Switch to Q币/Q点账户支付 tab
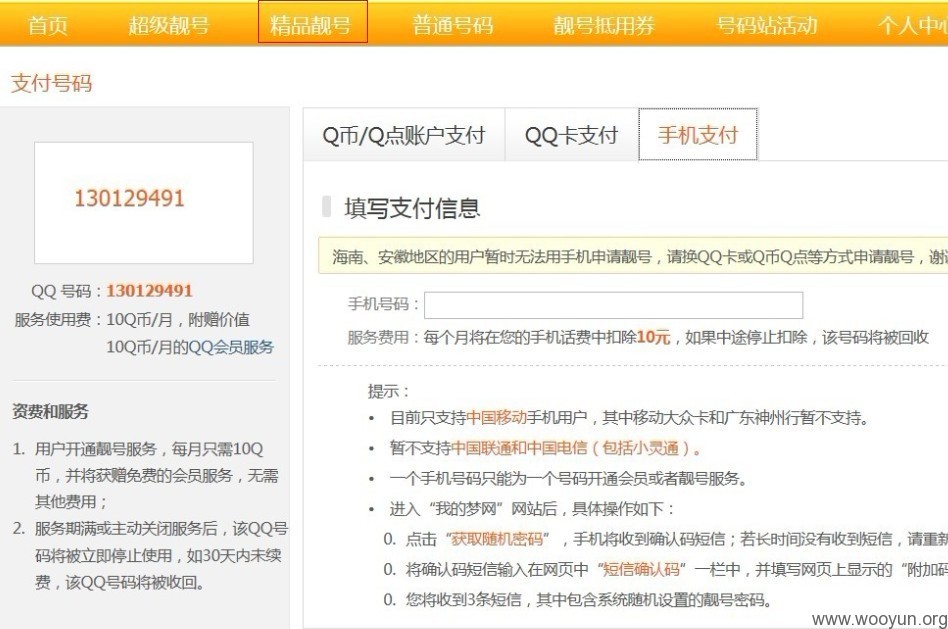The height and width of the screenshot is (629, 948). click(404, 135)
